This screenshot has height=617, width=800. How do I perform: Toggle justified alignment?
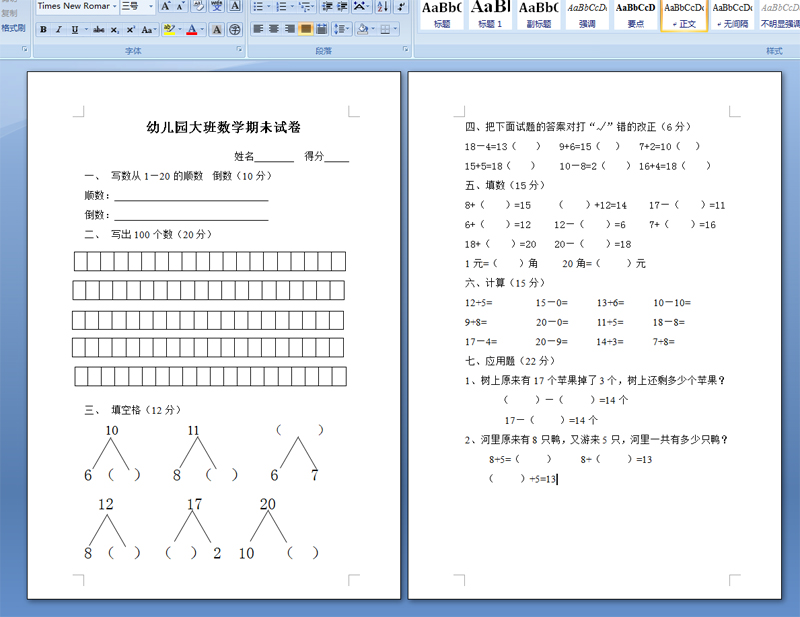tap(306, 30)
